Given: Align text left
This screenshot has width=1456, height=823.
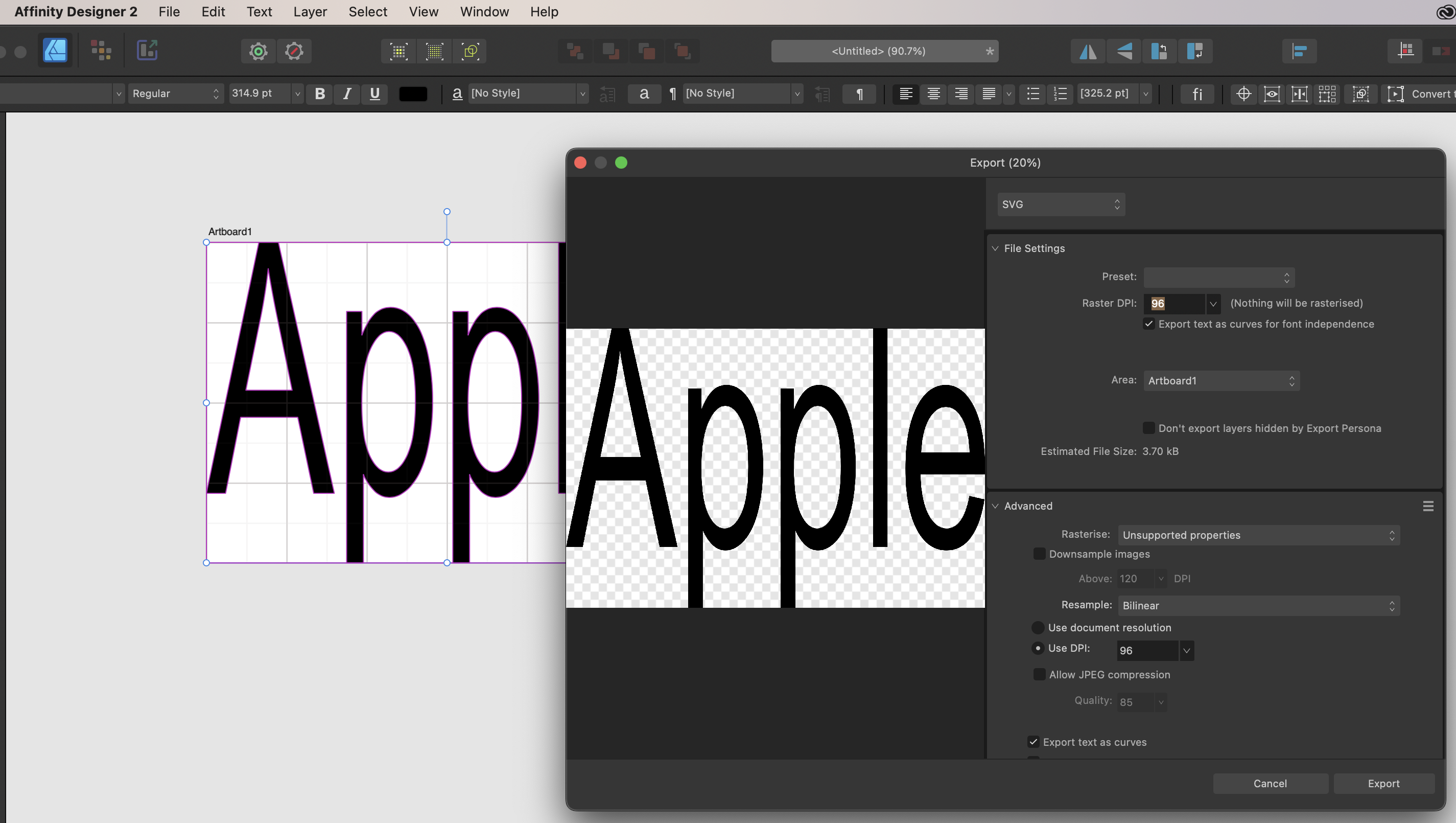Looking at the screenshot, I should (906, 94).
